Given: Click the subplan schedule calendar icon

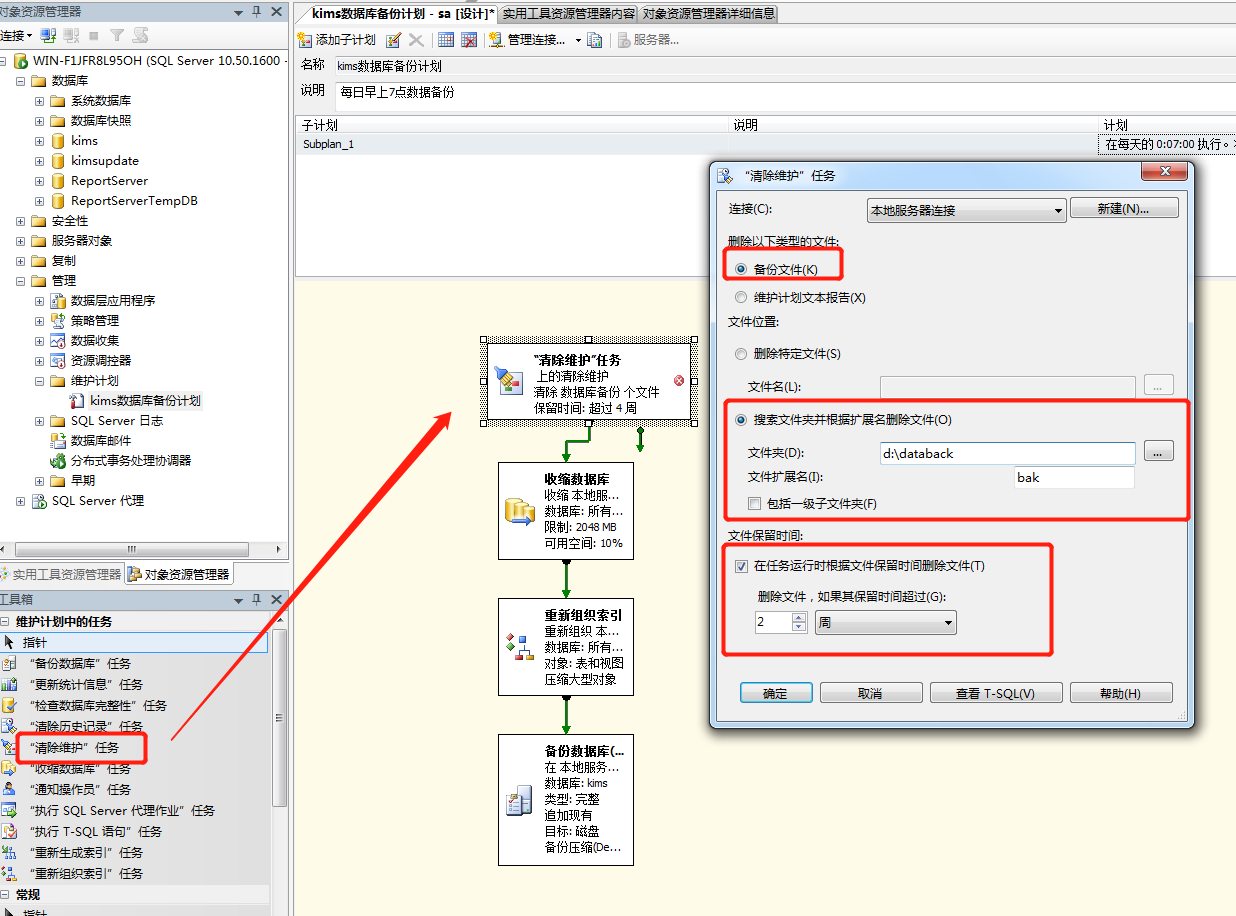Looking at the screenshot, I should tap(446, 40).
